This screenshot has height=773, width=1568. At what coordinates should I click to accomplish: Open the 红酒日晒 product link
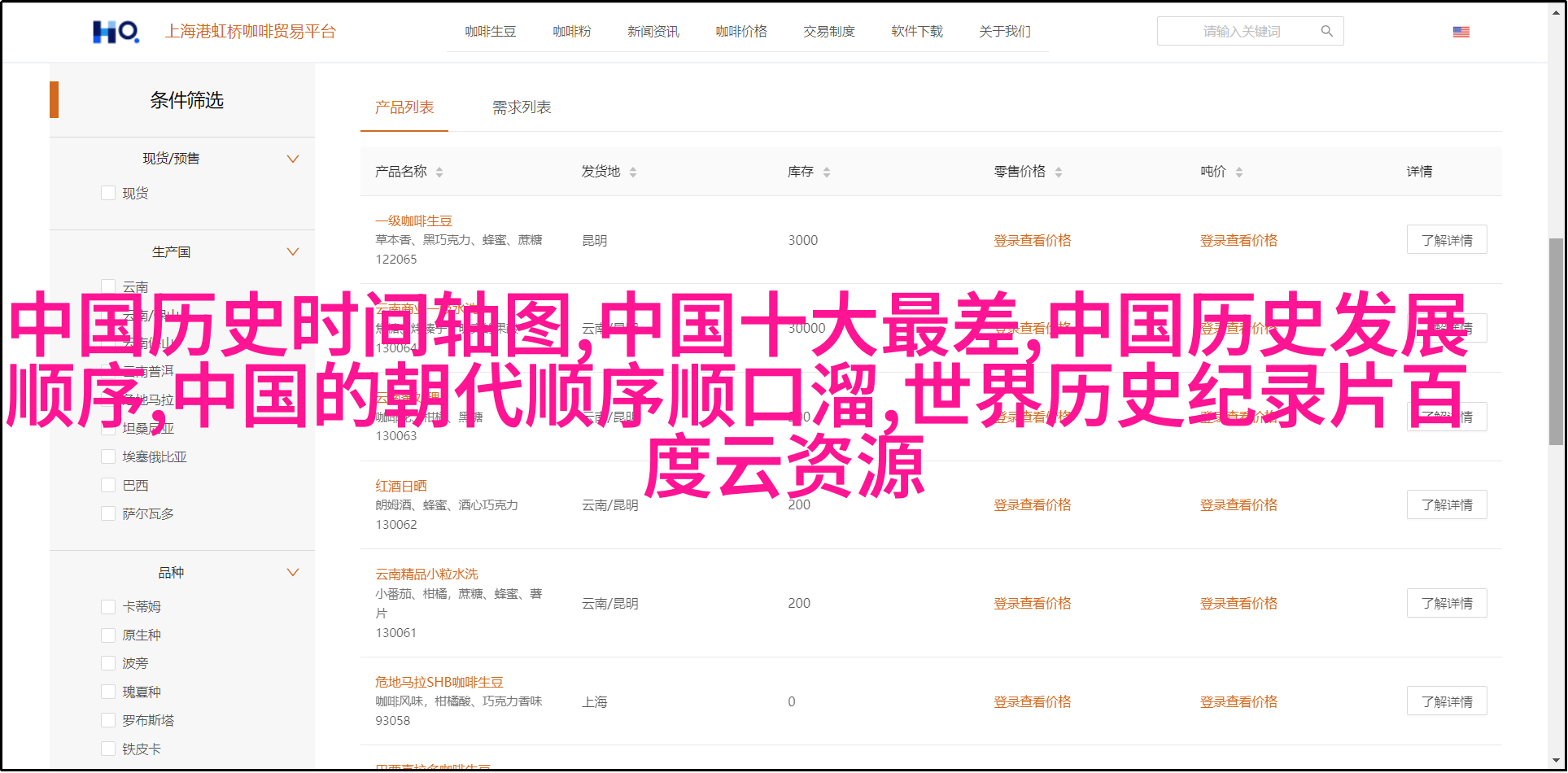[400, 486]
